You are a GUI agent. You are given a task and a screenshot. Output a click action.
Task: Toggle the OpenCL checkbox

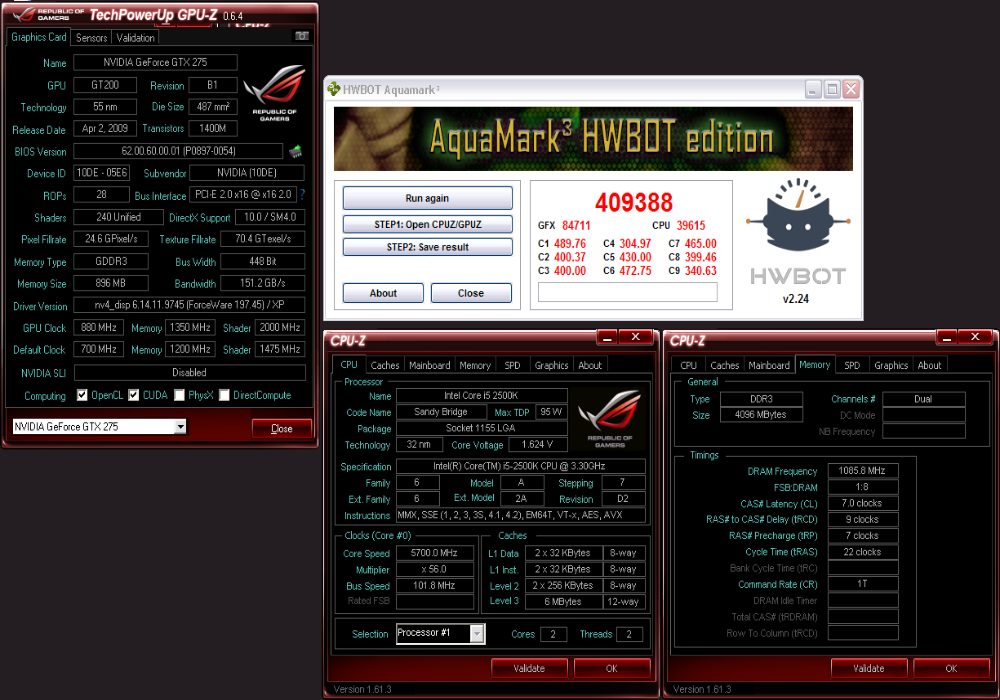(x=82, y=395)
